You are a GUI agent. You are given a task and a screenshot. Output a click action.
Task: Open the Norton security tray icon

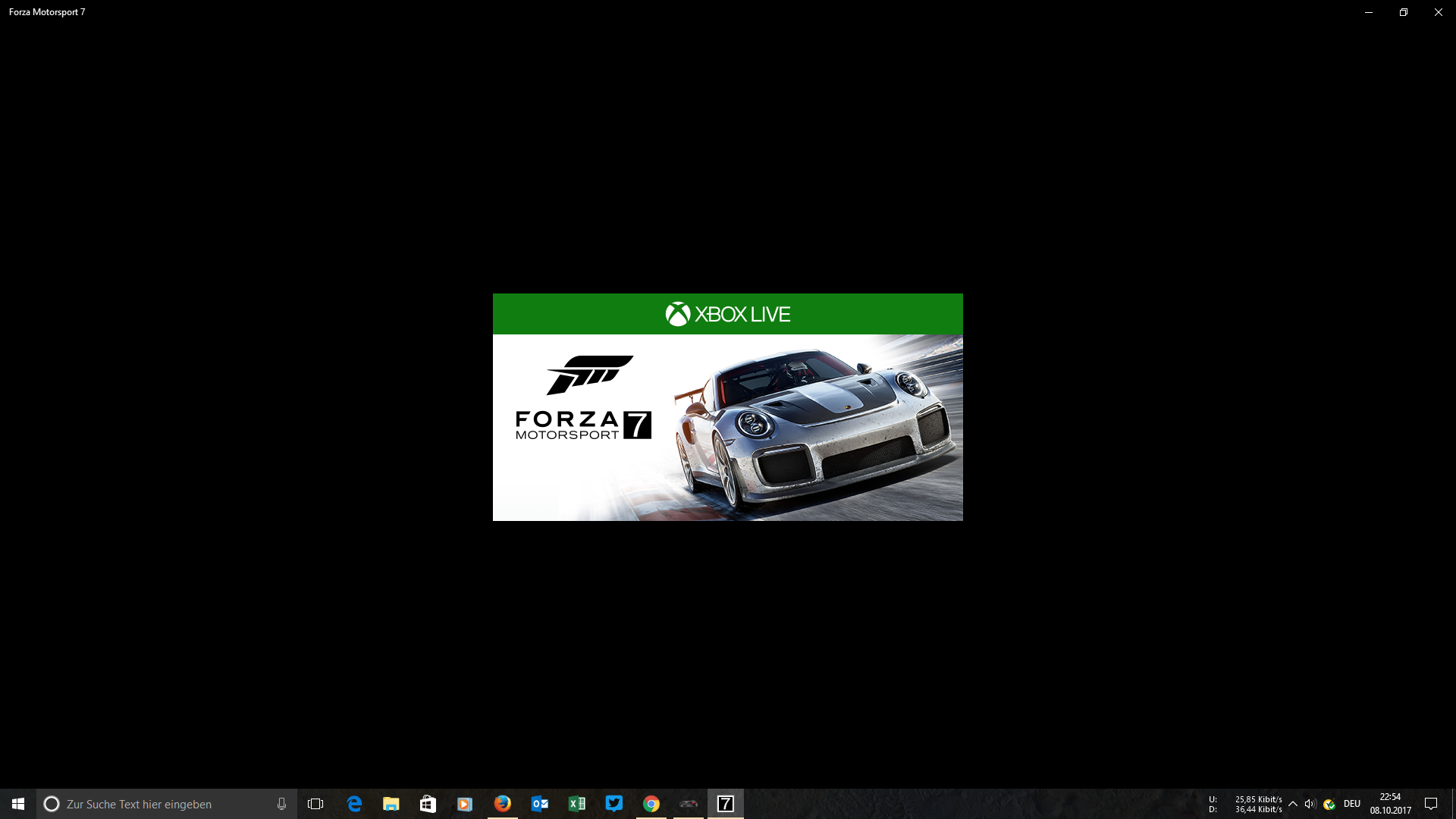1329,804
